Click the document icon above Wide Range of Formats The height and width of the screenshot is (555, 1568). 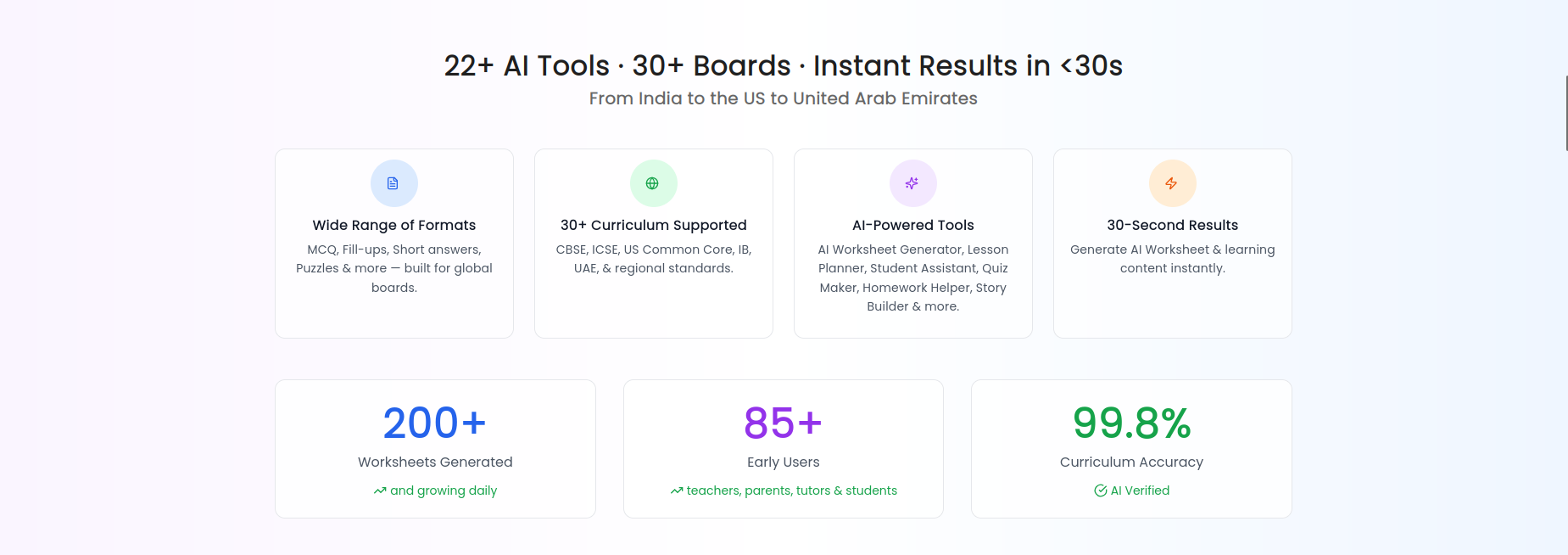click(393, 183)
